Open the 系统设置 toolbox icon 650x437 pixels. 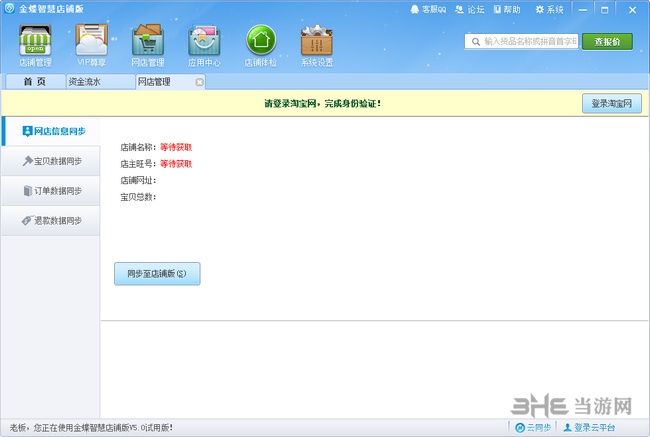317,45
